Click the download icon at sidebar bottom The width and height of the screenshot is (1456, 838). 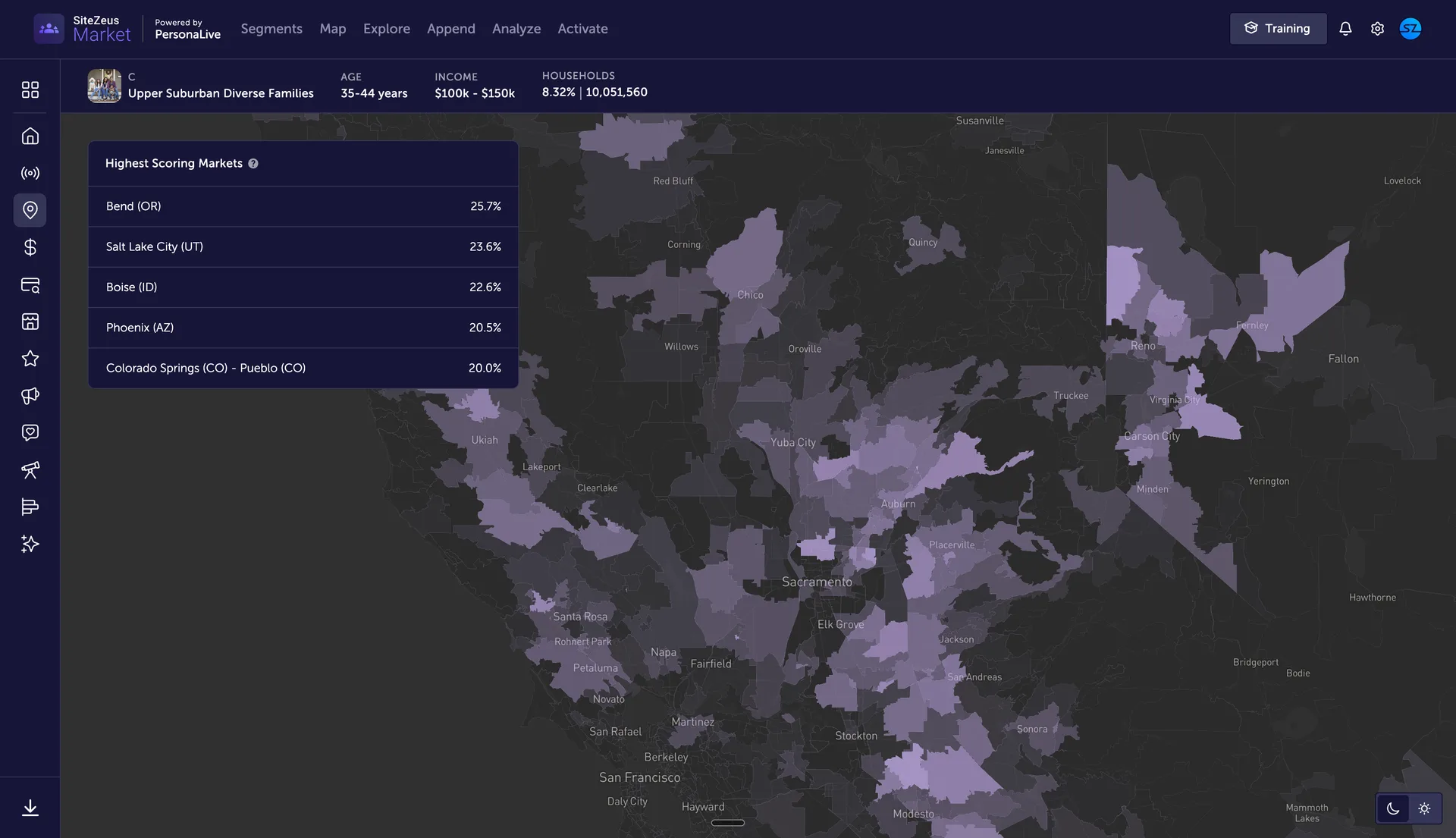click(30, 808)
